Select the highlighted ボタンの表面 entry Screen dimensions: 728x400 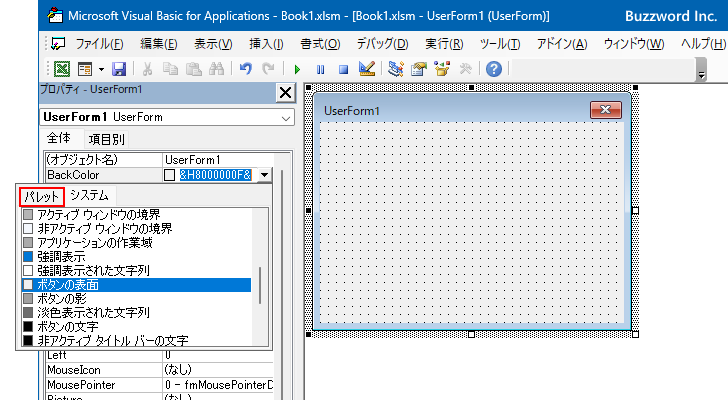[x=137, y=284]
